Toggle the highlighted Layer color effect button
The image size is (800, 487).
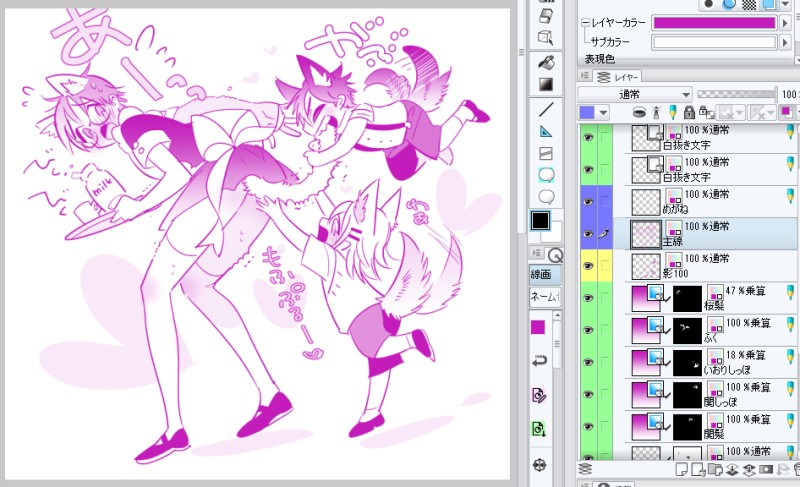[768, 4]
